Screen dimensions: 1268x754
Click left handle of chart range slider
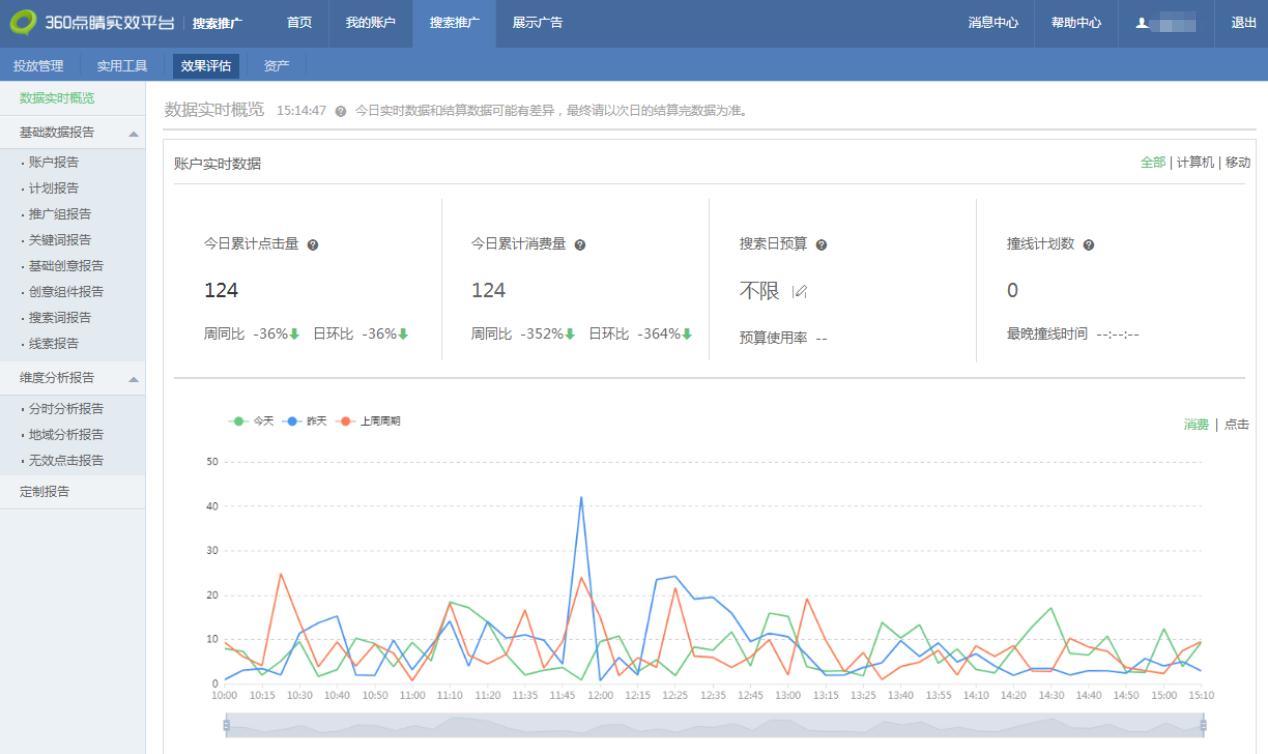pyautogui.click(x=226, y=726)
